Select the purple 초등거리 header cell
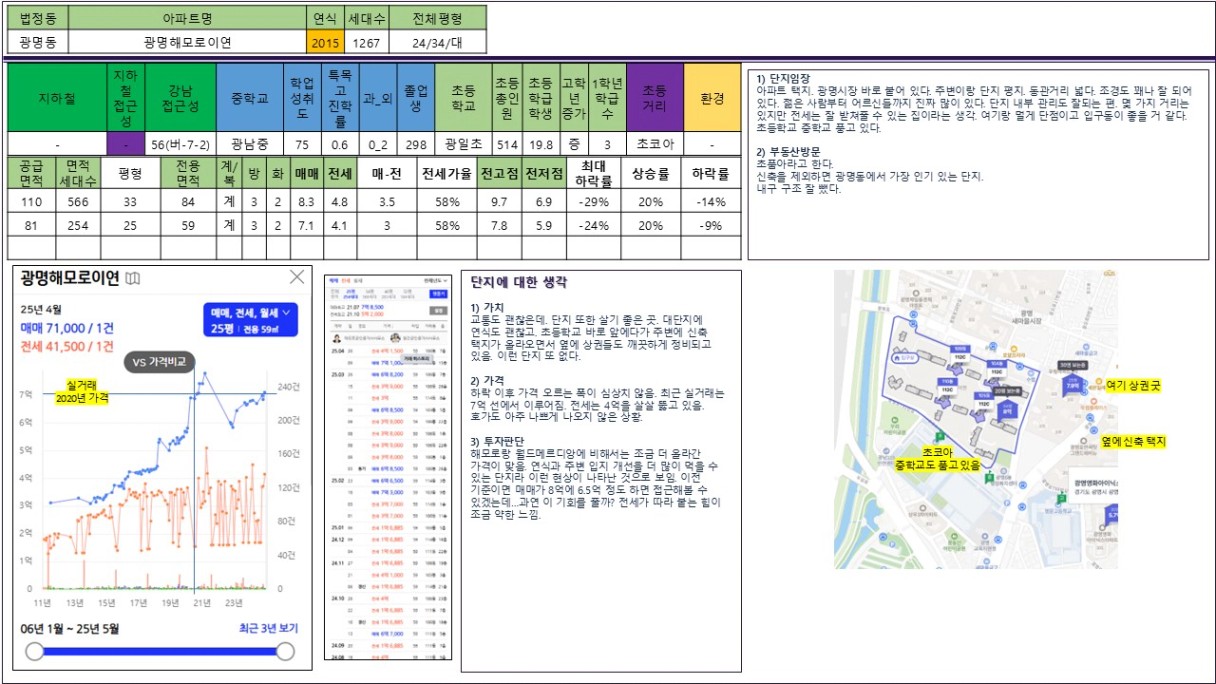Image resolution: width=1216 pixels, height=684 pixels. (655, 98)
